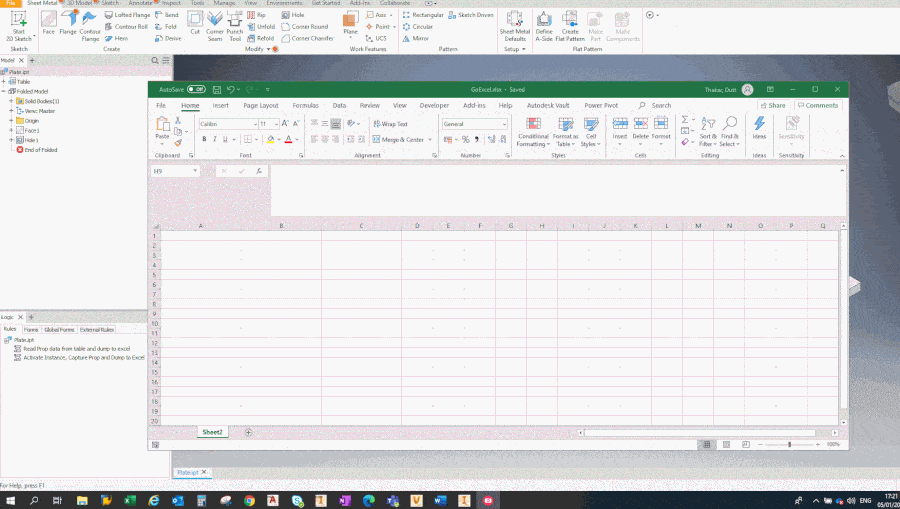Expand the Solid Bodies(1) node
Screen dimensions: 900x509
coord(11,101)
